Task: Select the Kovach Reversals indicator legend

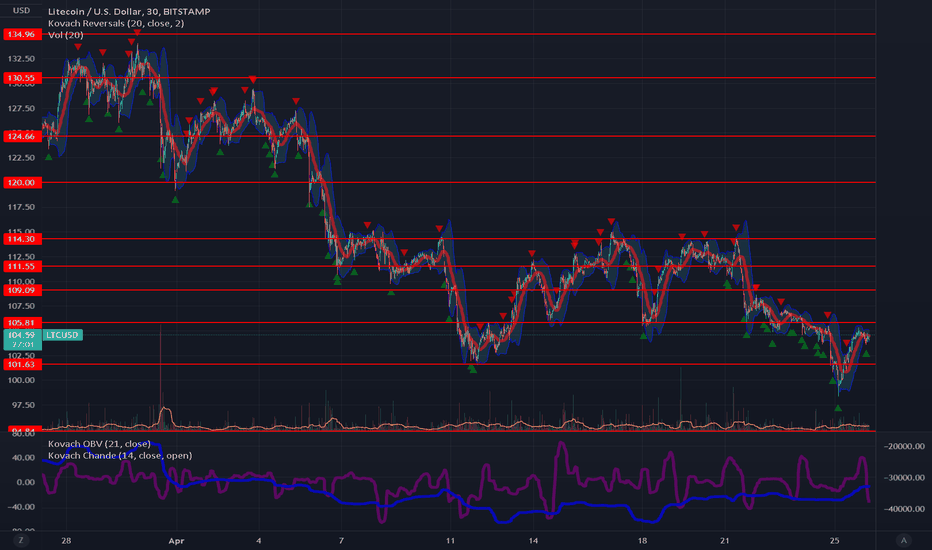Action: (116, 23)
